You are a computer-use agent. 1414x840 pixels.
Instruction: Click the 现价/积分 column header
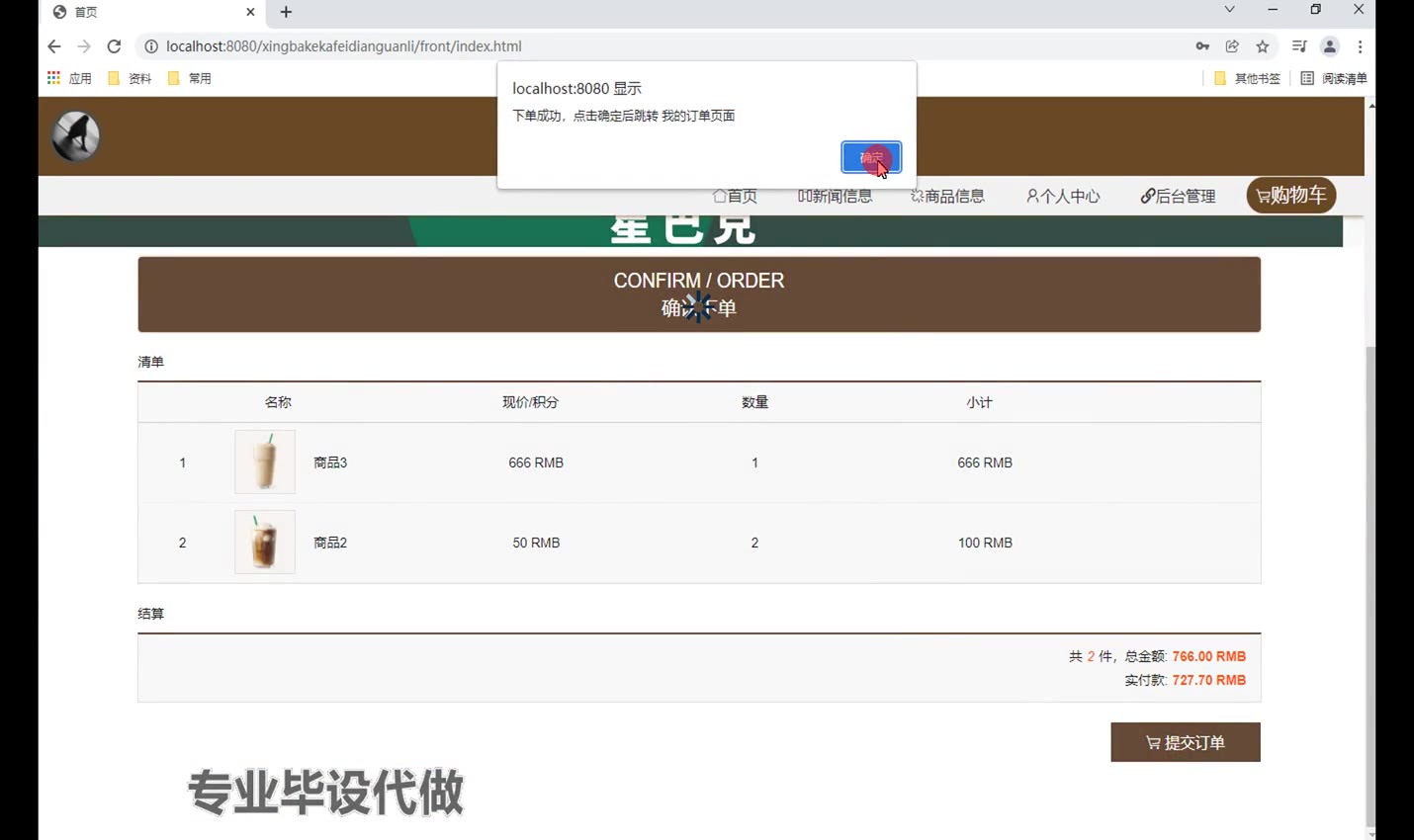[x=530, y=402]
